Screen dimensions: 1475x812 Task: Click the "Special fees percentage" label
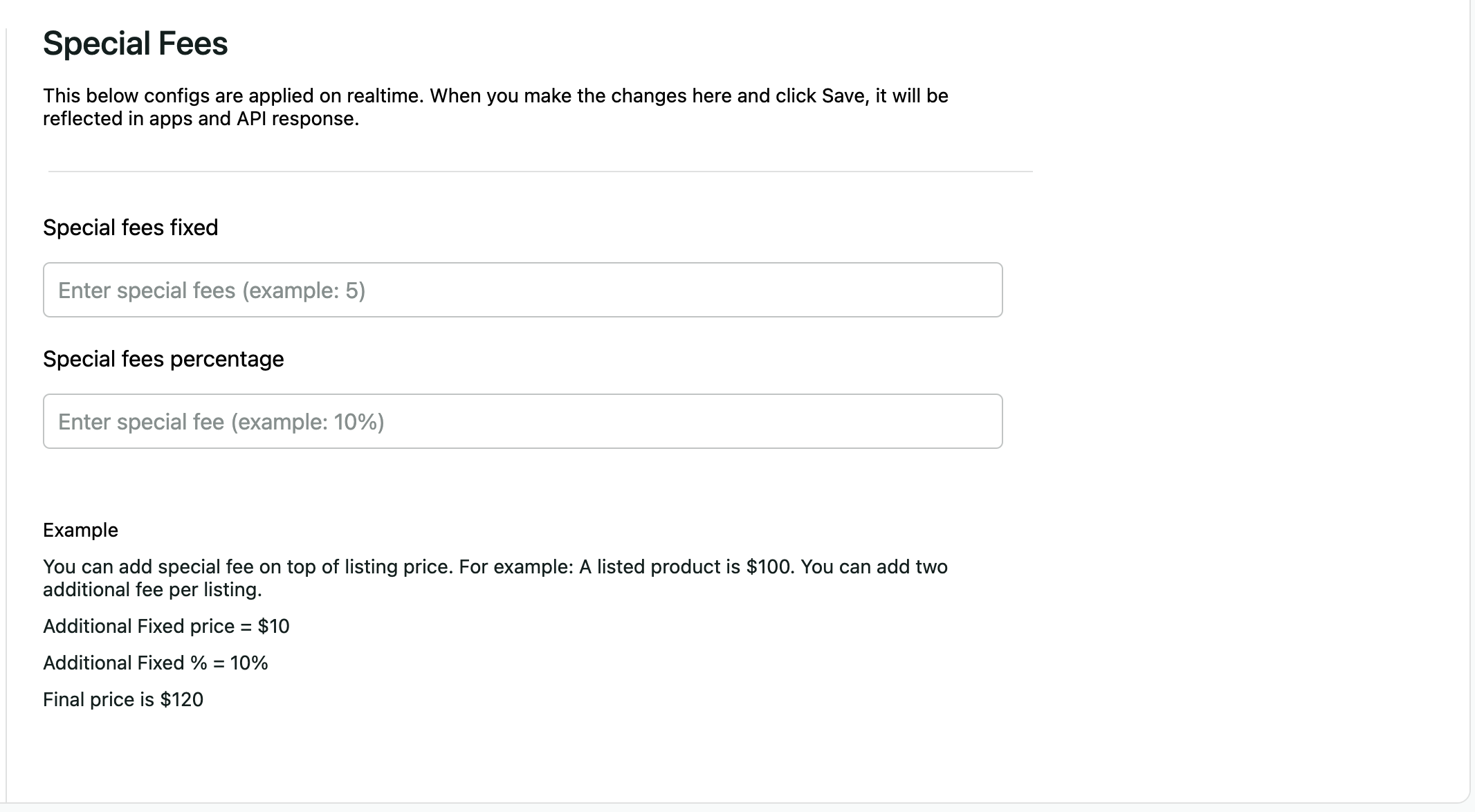(x=163, y=359)
